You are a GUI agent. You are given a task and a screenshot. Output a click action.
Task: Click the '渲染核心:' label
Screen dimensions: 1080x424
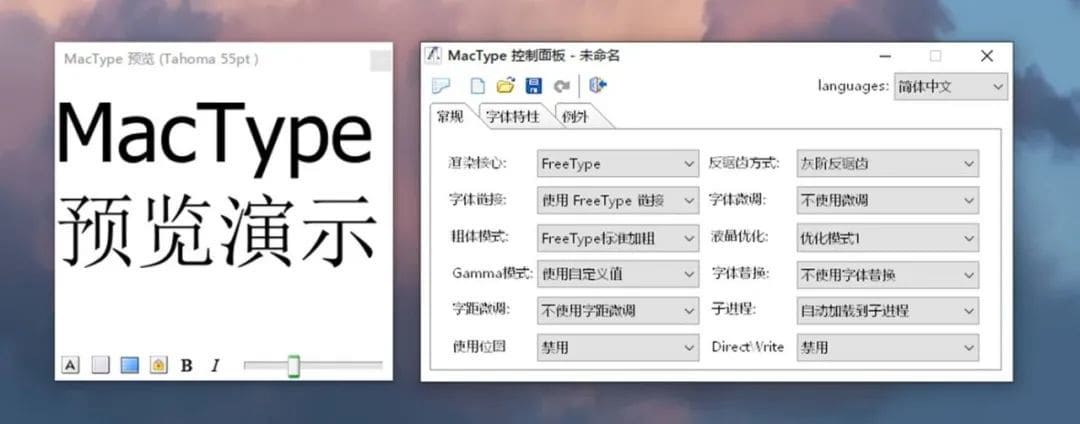(x=477, y=163)
